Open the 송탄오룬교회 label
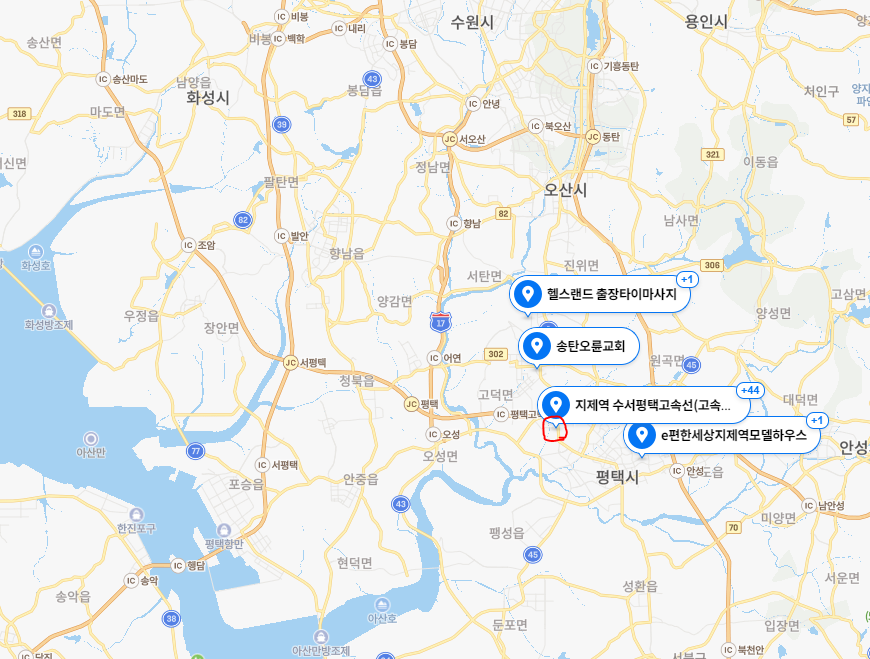 coord(591,346)
